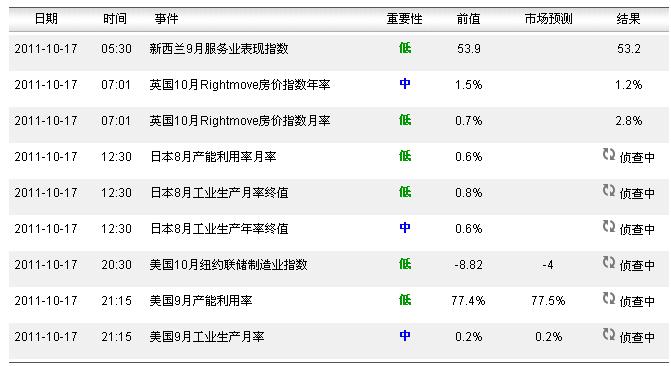Image resolution: width=671 pixels, height=366 pixels.
Task: Open event 新西兰9月服务业表现指数
Action: [219, 49]
